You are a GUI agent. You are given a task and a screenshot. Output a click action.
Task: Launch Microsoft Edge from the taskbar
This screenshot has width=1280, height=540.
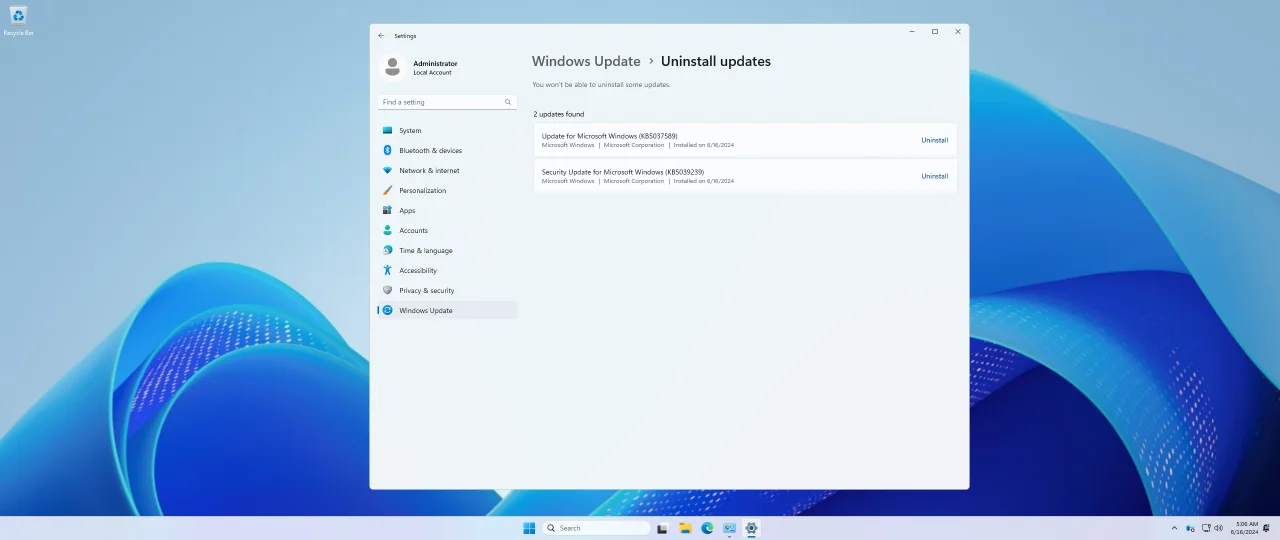click(x=707, y=528)
